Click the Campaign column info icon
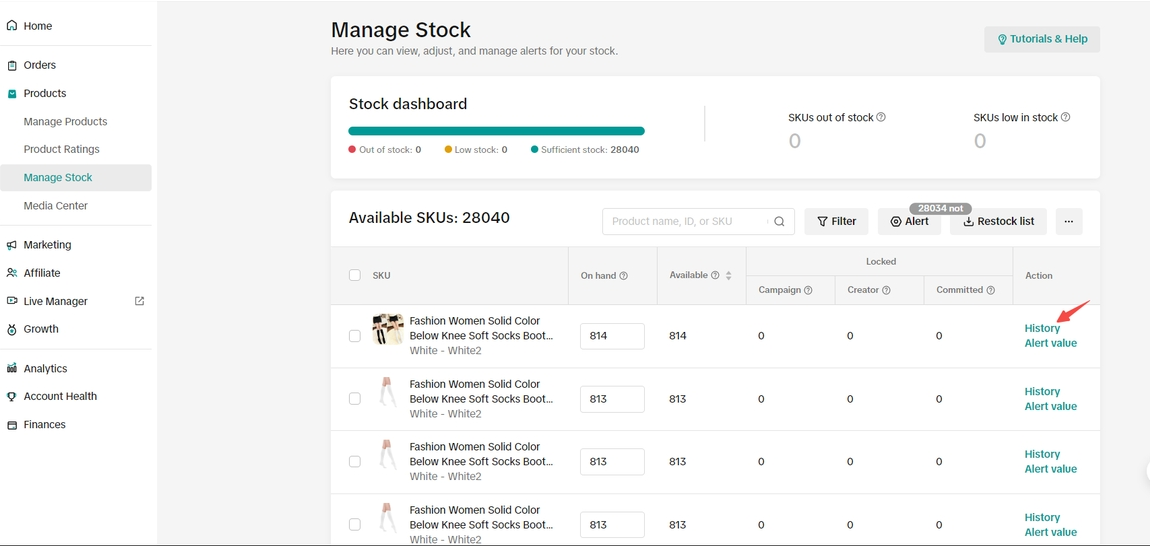Screen dimensions: 1150x546 [x=808, y=290]
